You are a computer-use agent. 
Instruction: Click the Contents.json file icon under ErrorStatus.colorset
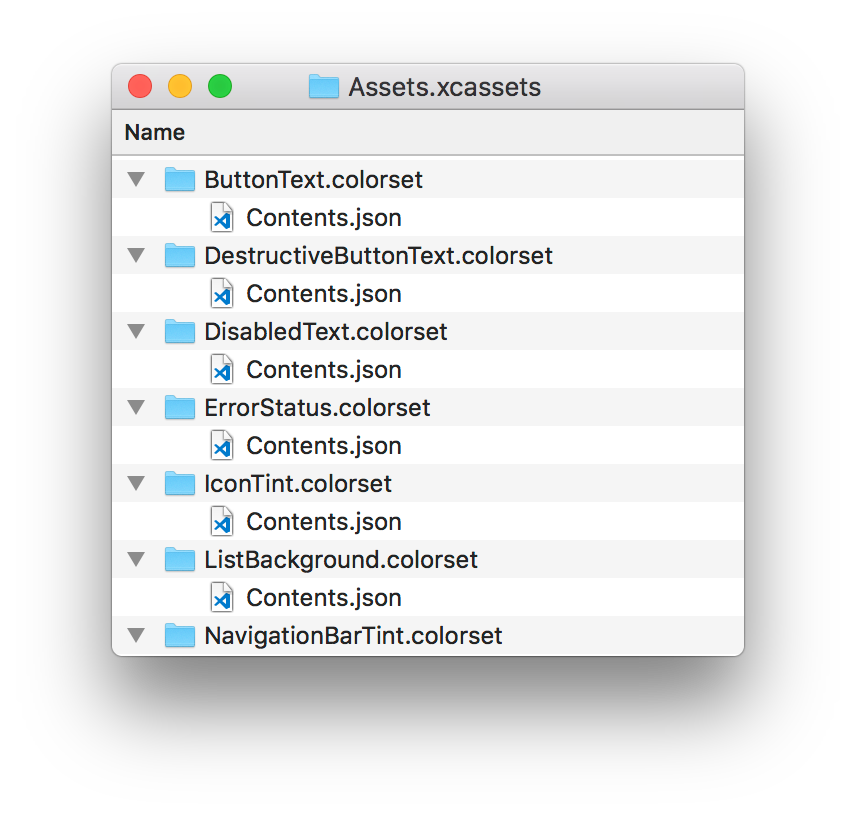(221, 446)
